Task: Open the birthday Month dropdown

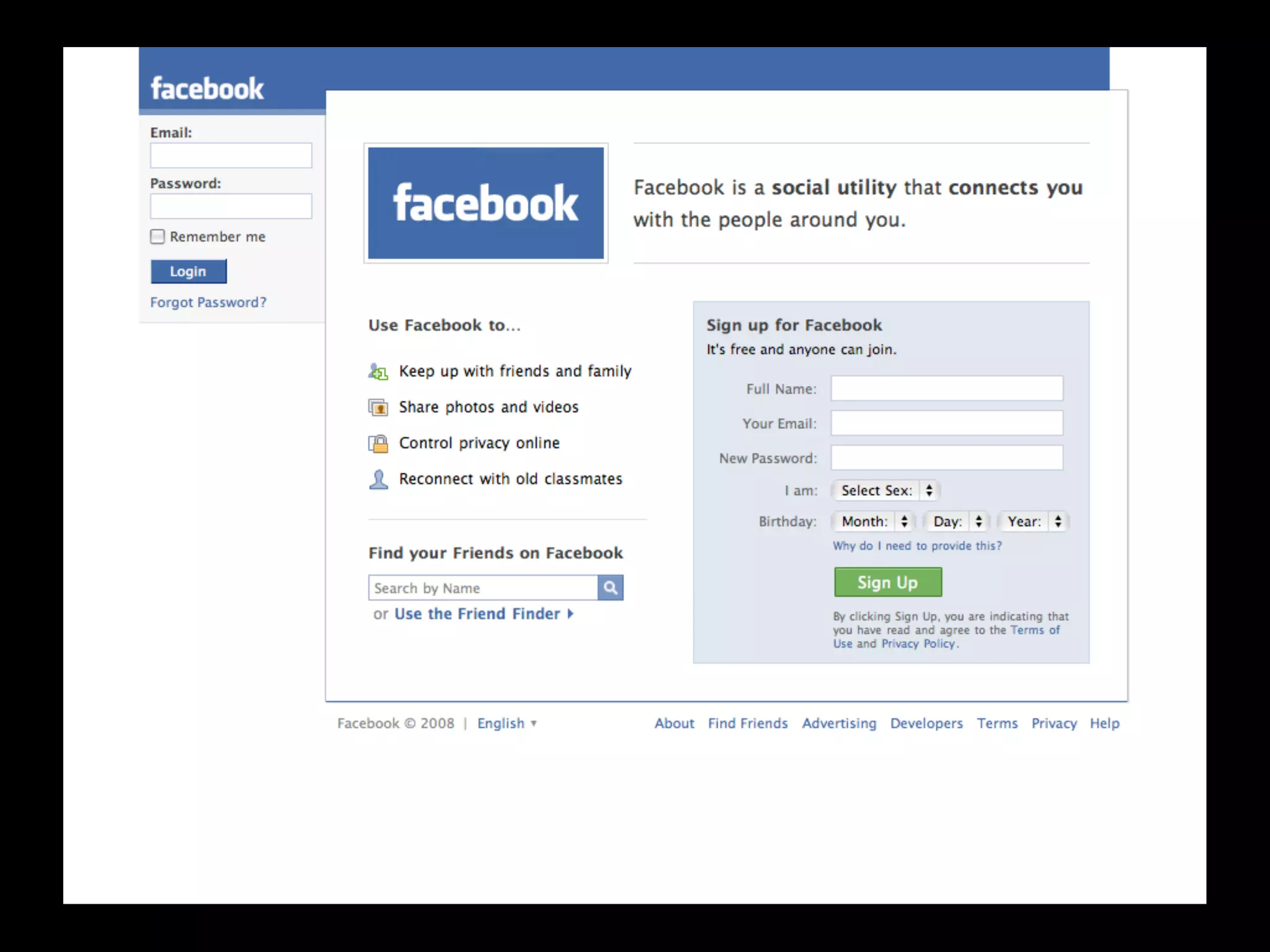Action: click(873, 521)
